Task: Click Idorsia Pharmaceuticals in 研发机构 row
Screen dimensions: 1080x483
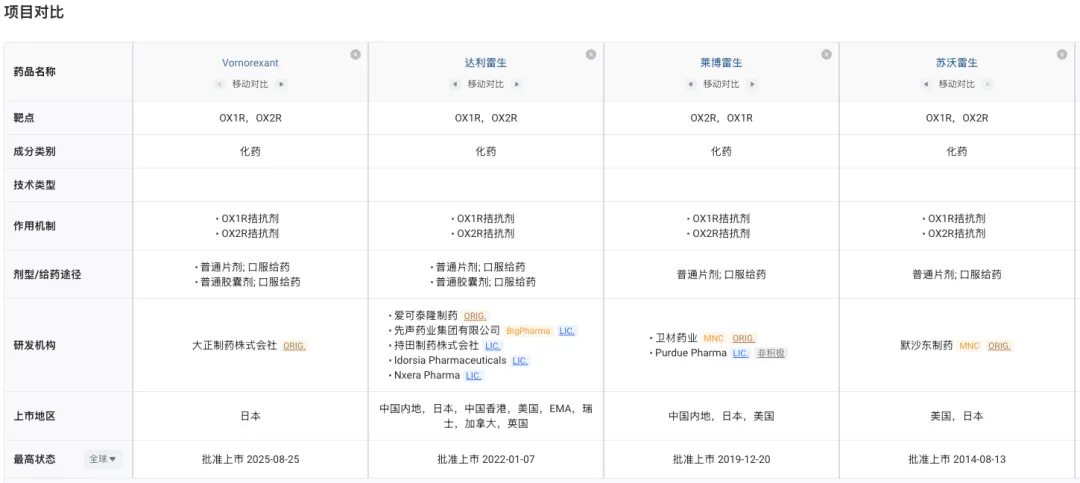Action: tap(449, 361)
